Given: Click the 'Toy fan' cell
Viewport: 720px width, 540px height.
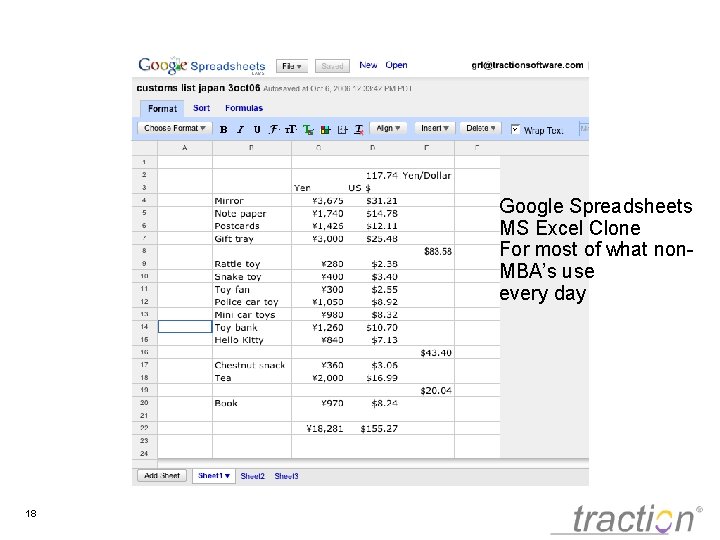Looking at the screenshot, I should point(252,289).
